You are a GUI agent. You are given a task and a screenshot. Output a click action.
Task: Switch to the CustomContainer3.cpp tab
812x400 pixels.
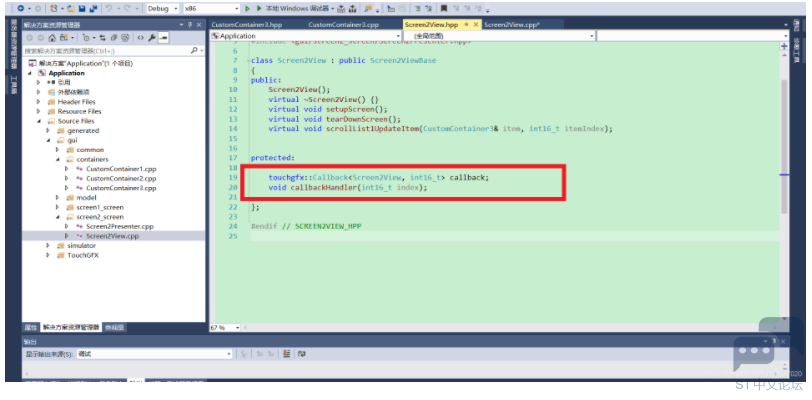pos(343,25)
